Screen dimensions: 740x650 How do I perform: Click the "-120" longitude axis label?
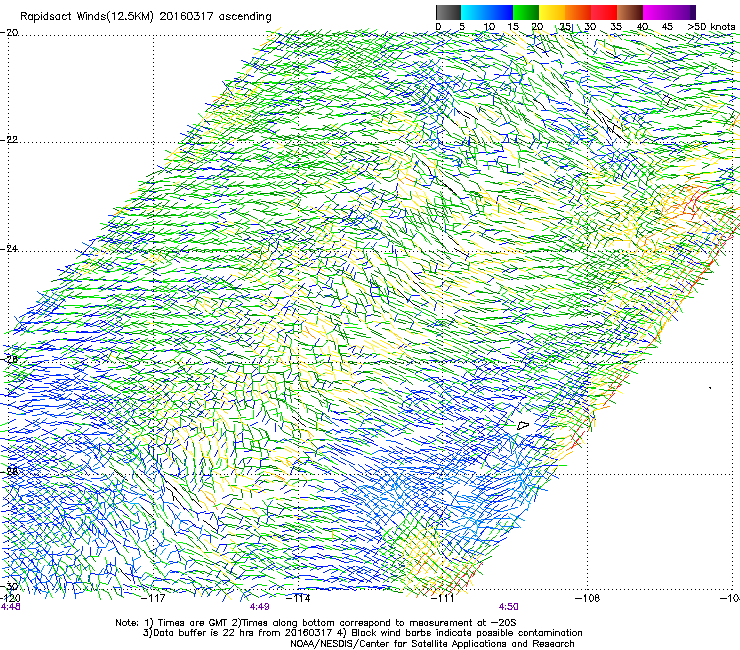[10, 598]
